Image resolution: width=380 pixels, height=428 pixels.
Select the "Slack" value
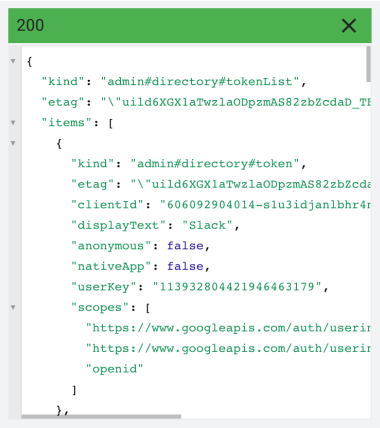(x=207, y=225)
